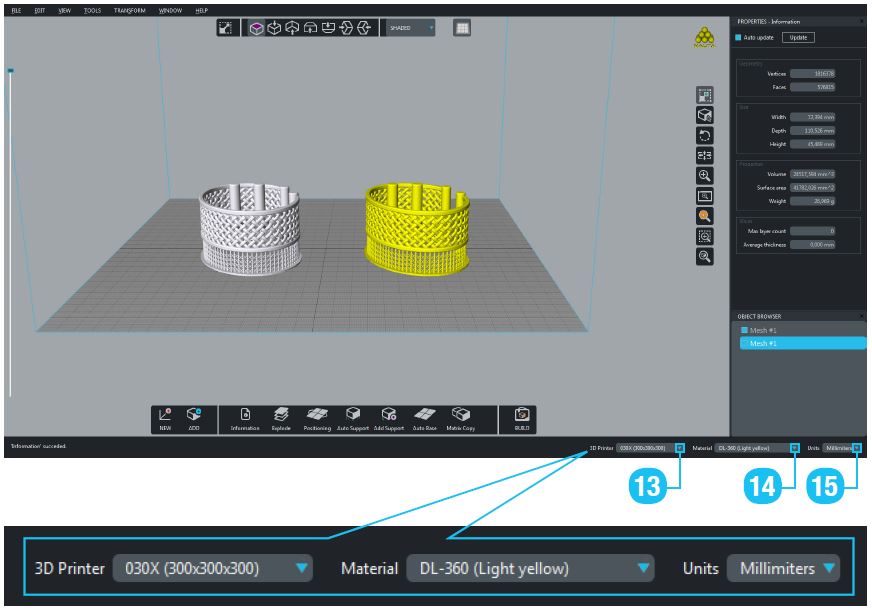This screenshot has height=610, width=872.
Task: Open the SHADED display mode dropdown
Action: (410, 28)
